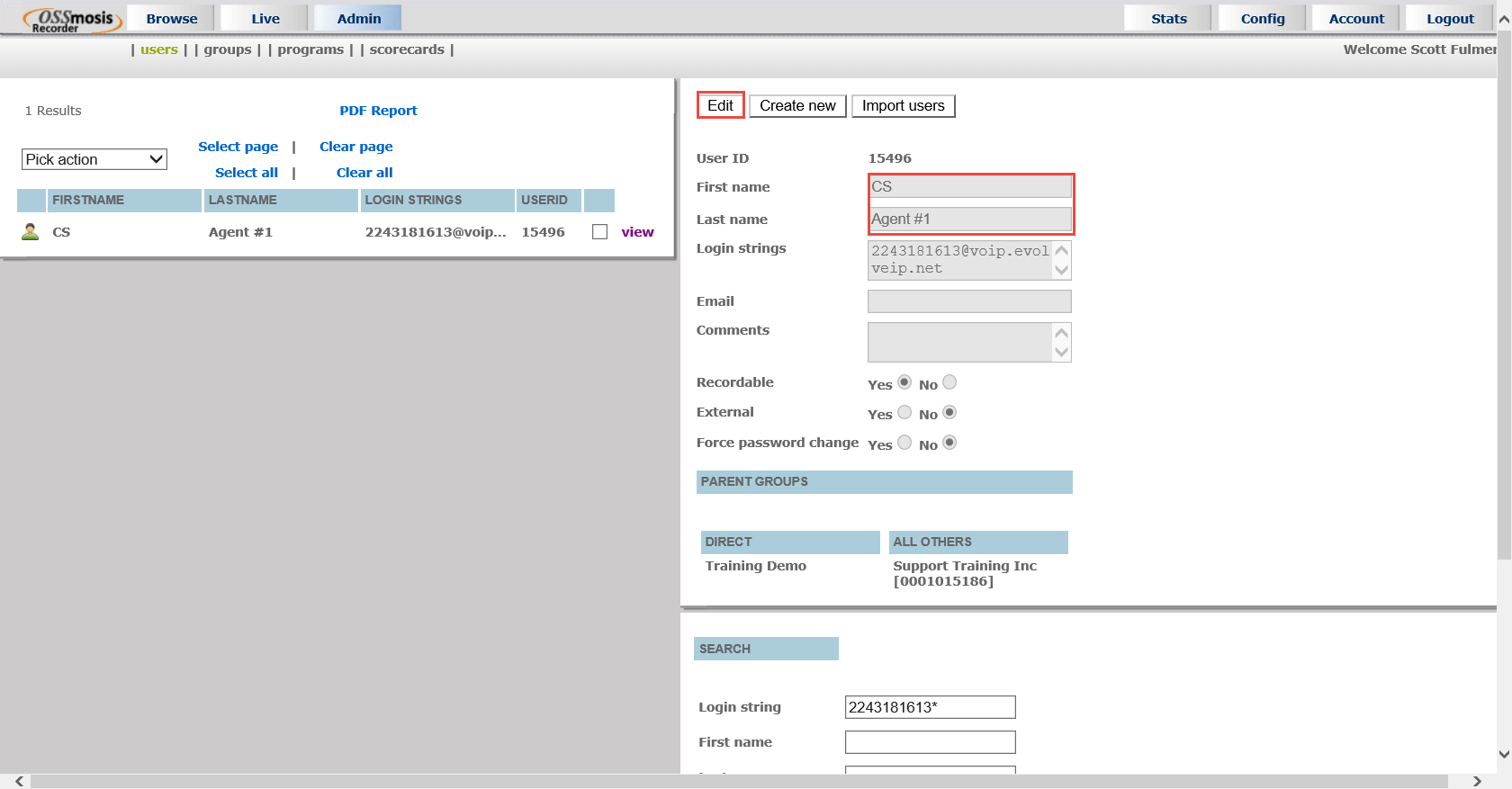Open the PDF Report link

click(378, 111)
